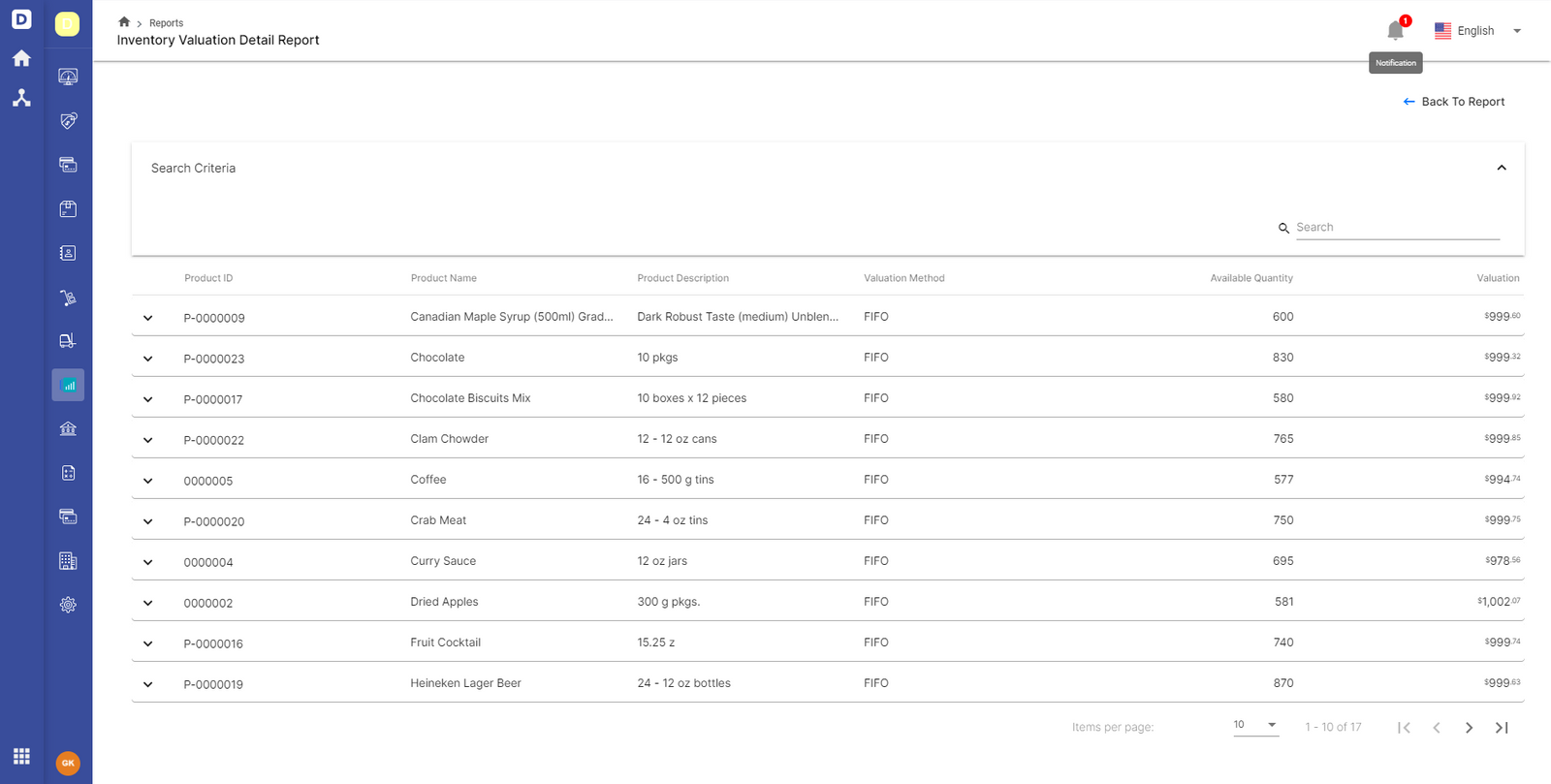This screenshot has height=784, width=1551.
Task: Open the dashboard monitor icon in sidebar
Action: coord(68,77)
